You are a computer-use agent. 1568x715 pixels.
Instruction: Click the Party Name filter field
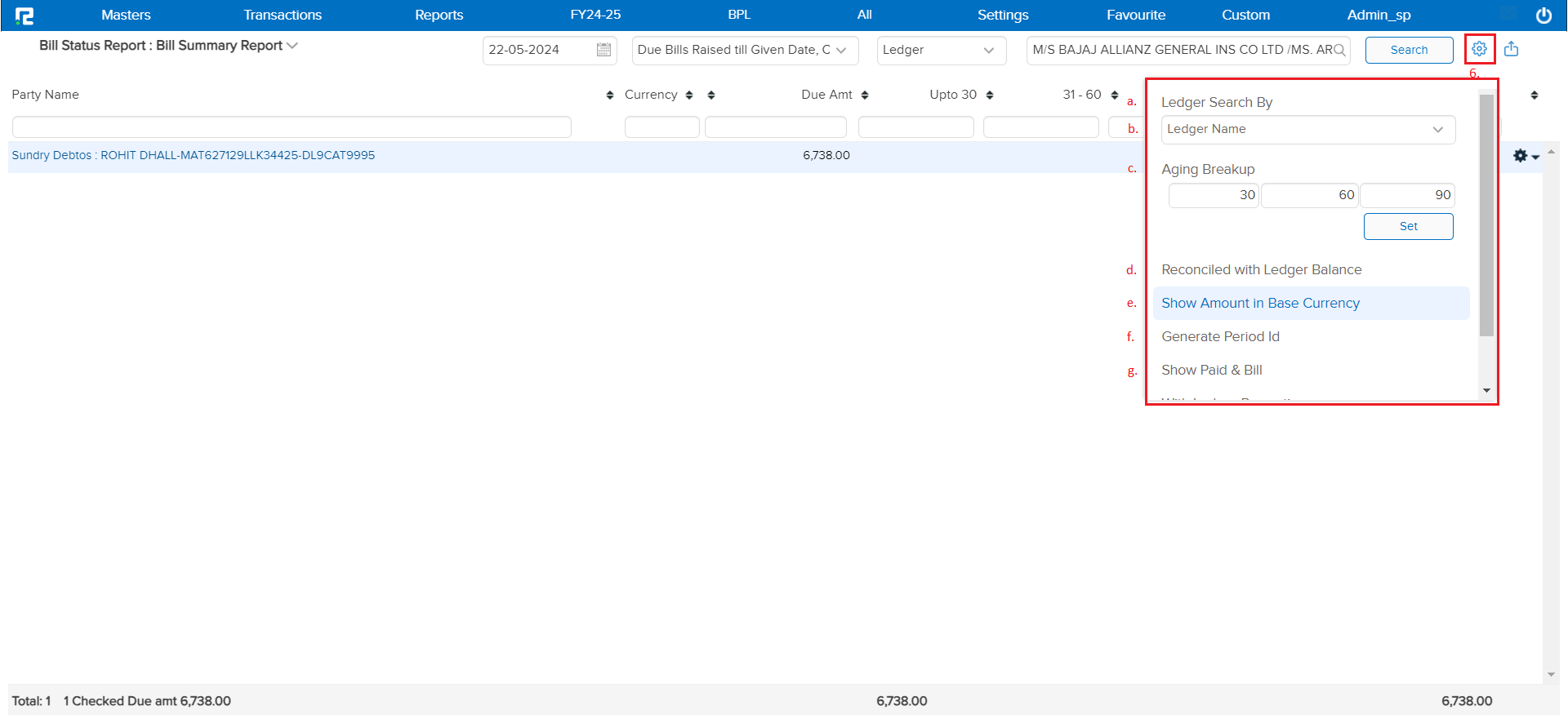click(x=292, y=127)
